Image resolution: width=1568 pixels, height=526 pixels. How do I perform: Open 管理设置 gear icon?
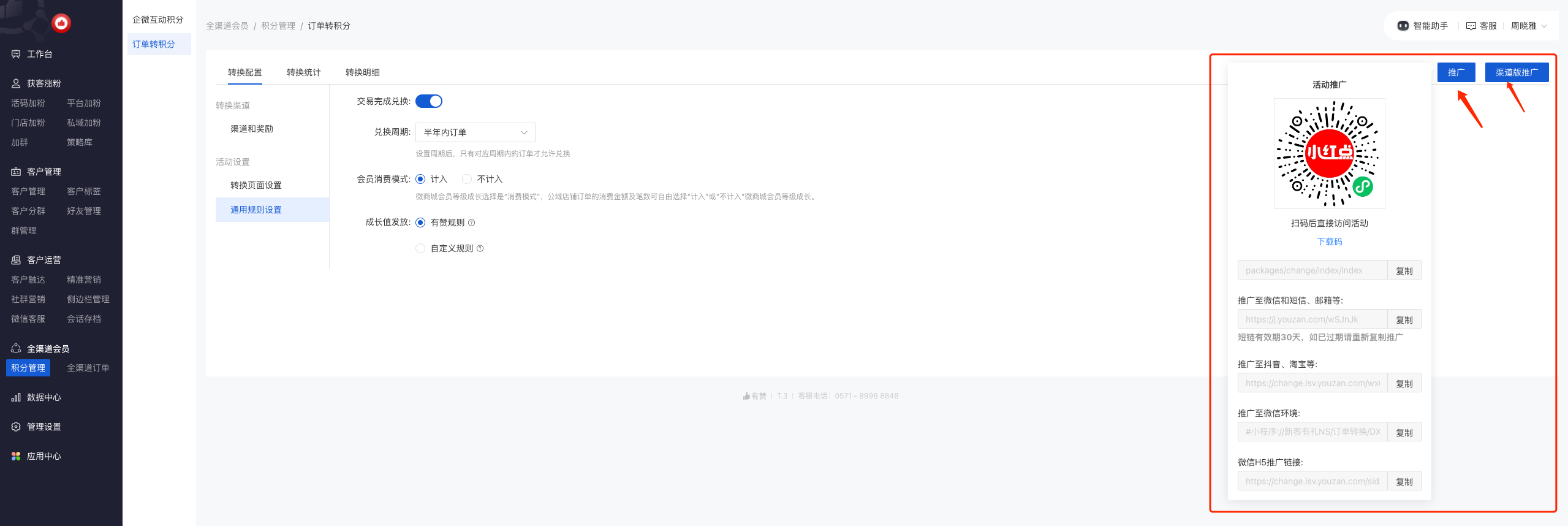[16, 427]
